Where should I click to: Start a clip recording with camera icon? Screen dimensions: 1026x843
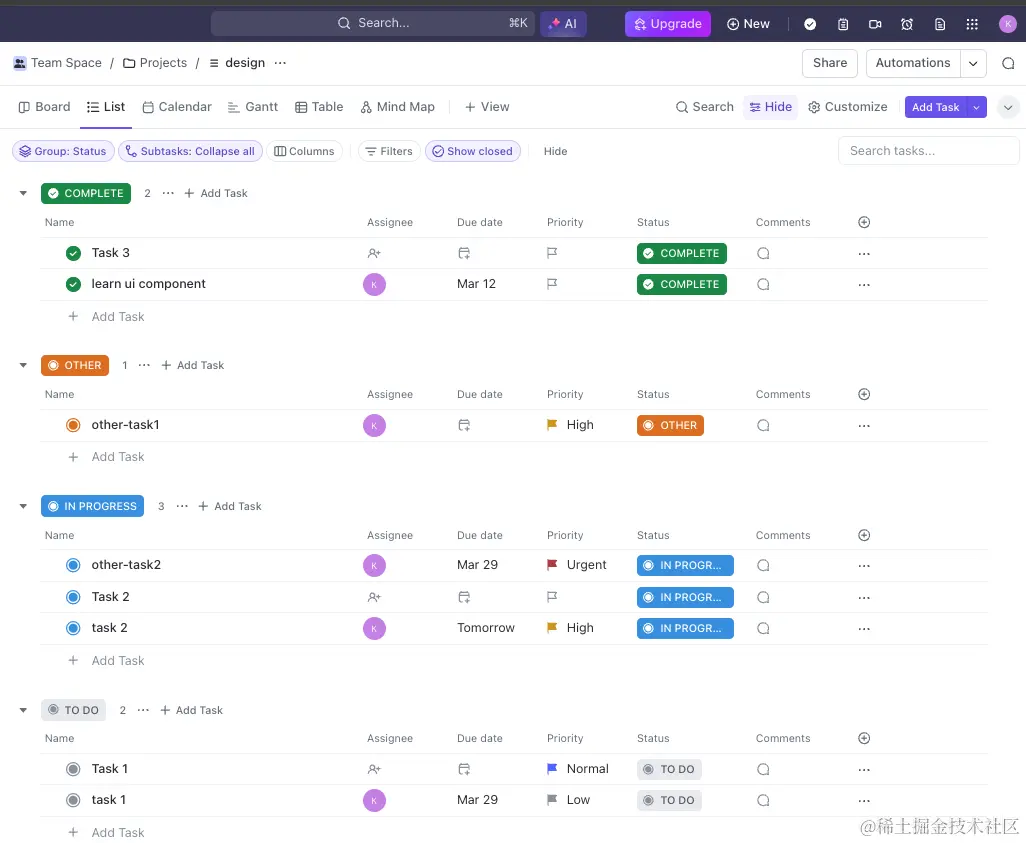[x=875, y=24]
